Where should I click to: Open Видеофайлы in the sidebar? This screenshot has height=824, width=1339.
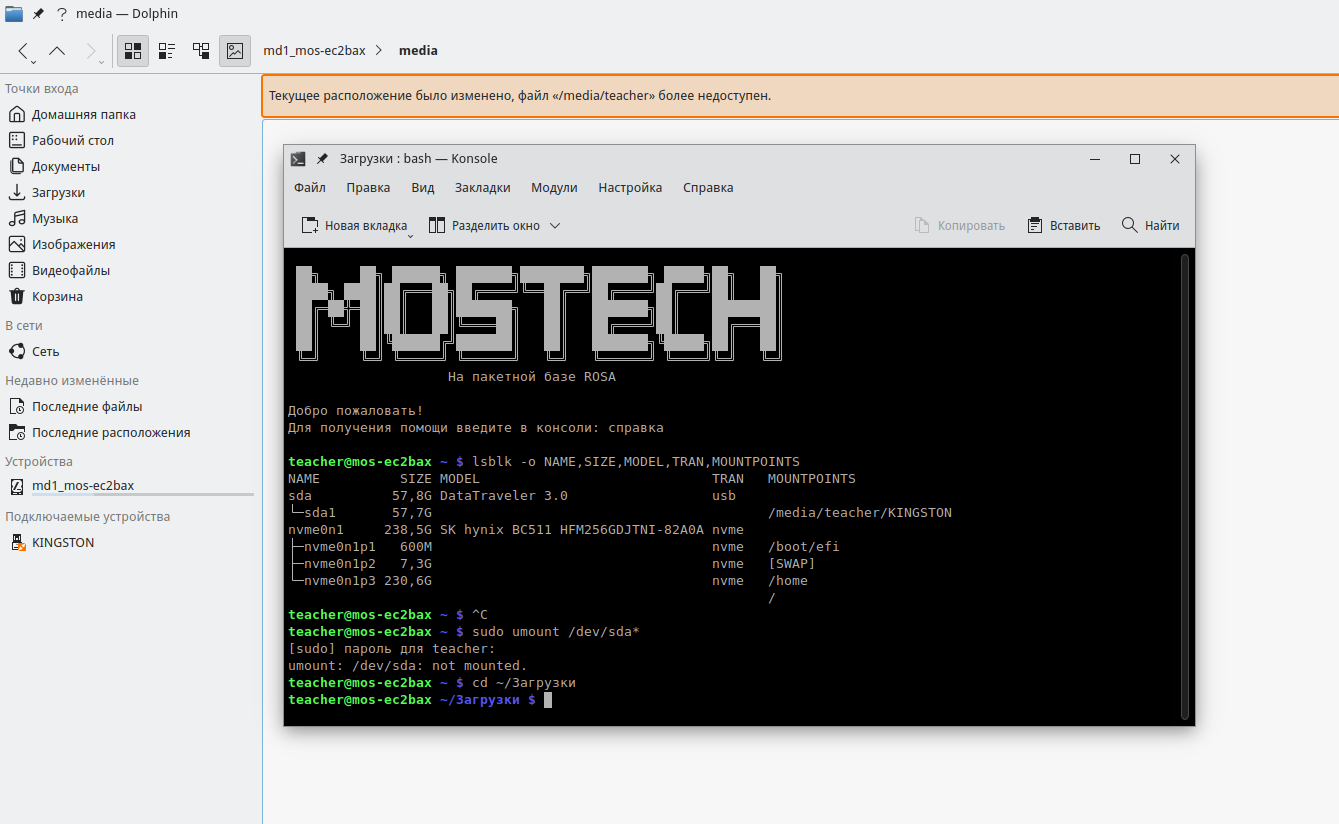pyautogui.click(x=70, y=270)
